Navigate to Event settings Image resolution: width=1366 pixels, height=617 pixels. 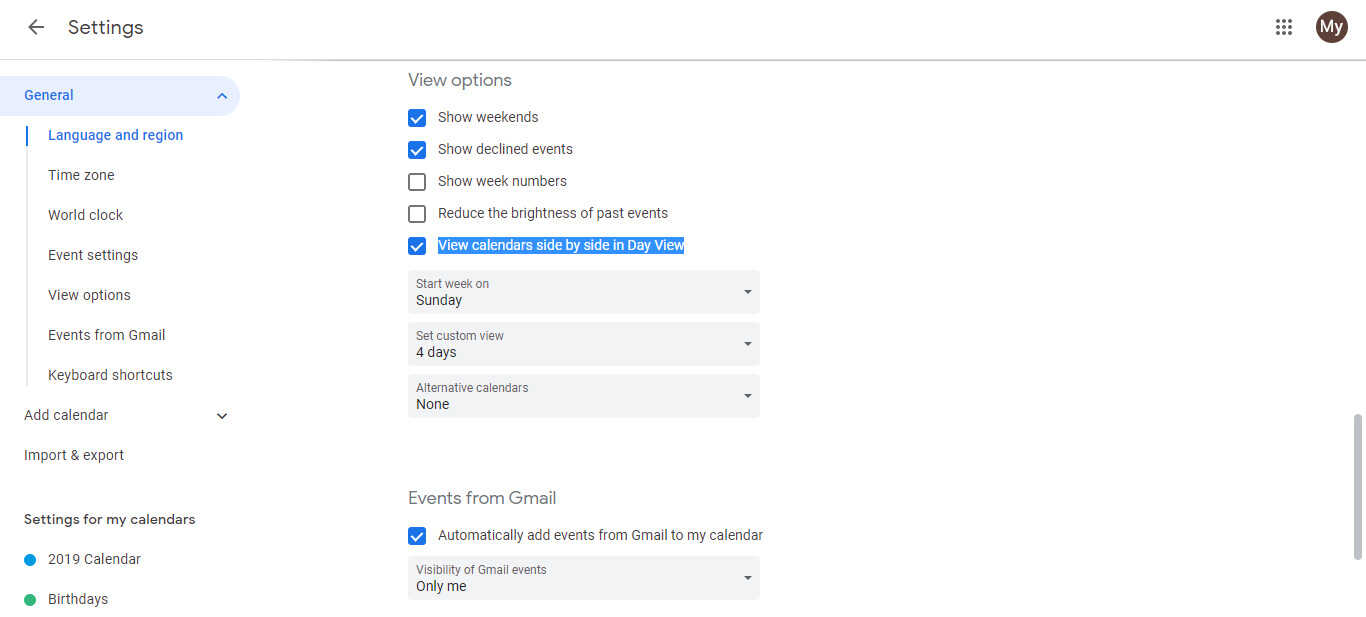pyautogui.click(x=93, y=255)
